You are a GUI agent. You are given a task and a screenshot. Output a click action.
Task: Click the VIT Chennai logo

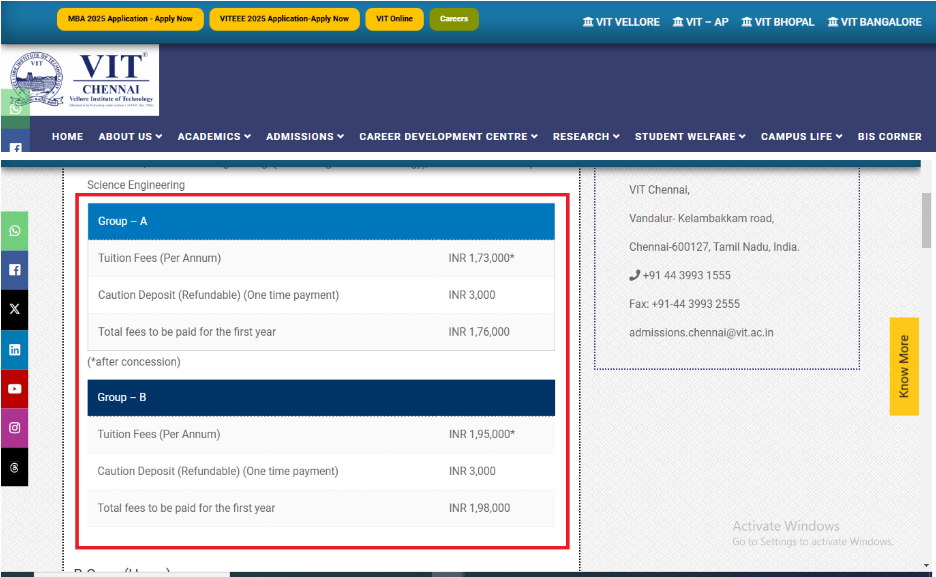[x=83, y=80]
